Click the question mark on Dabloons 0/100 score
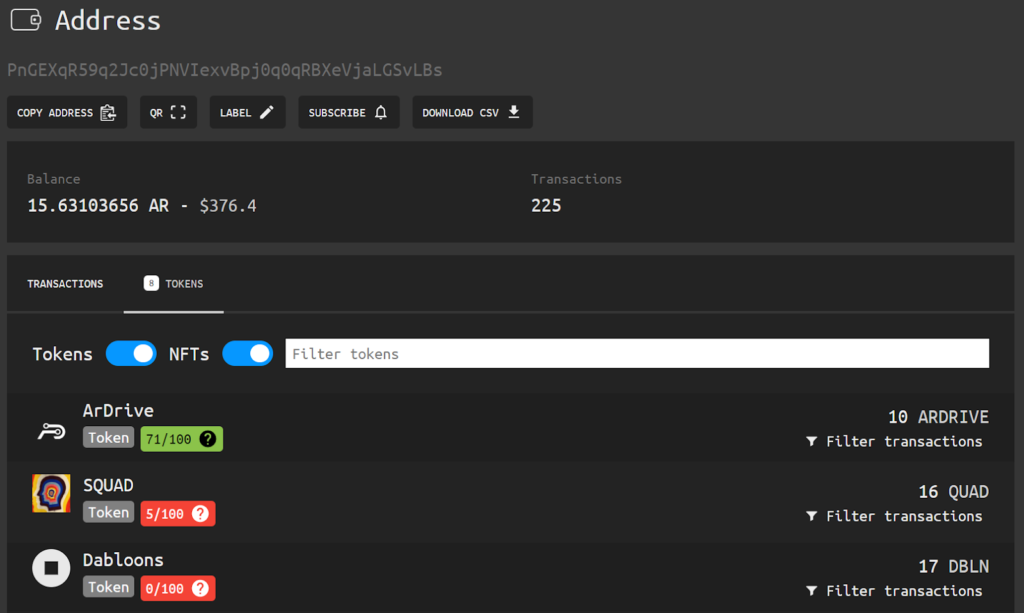Viewport: 1024px width, 613px height. (x=200, y=588)
